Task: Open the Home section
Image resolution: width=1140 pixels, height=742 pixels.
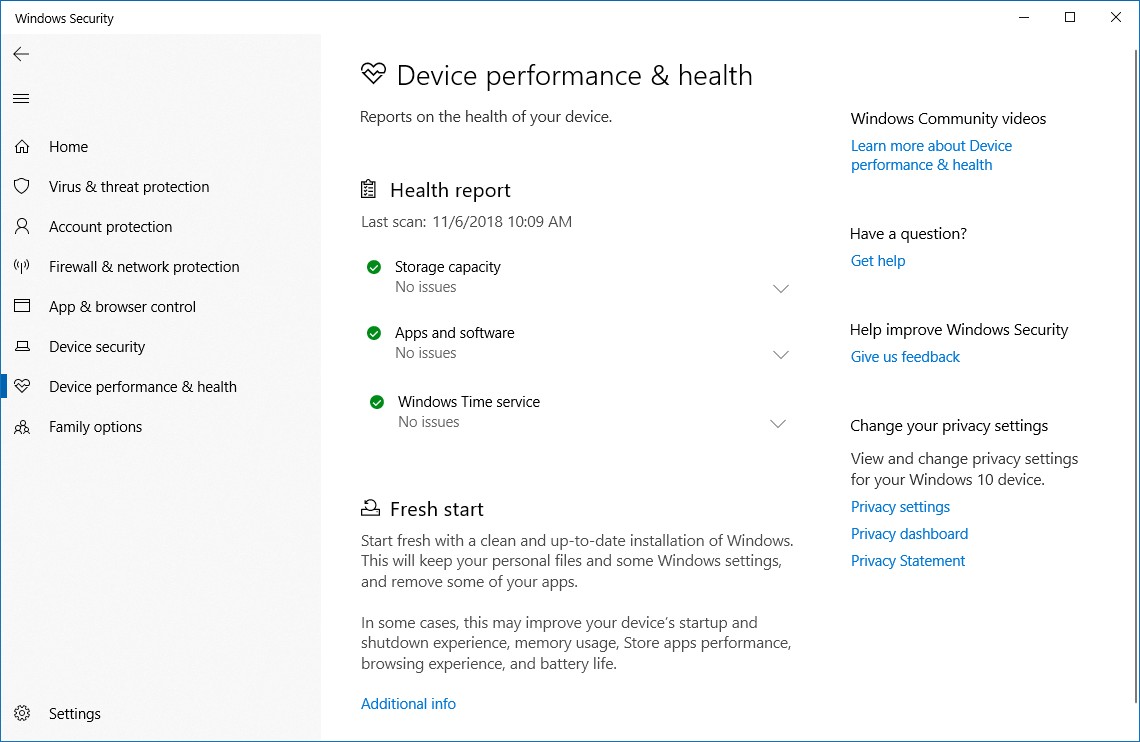Action: 68,147
